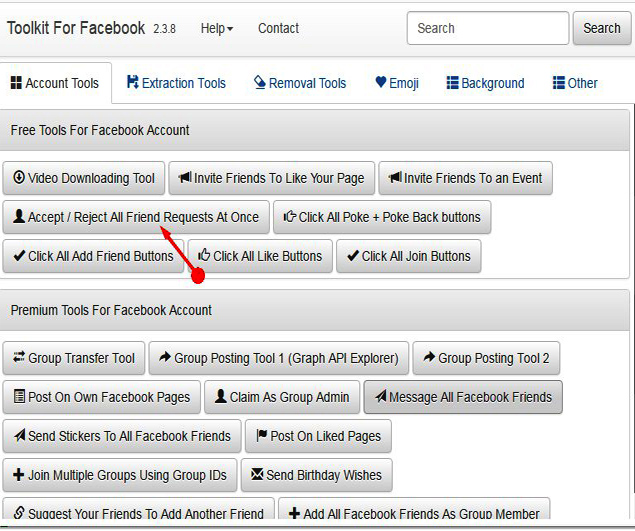Click the heart icon of Emoji tab
The height and width of the screenshot is (531, 635).
coord(381,81)
